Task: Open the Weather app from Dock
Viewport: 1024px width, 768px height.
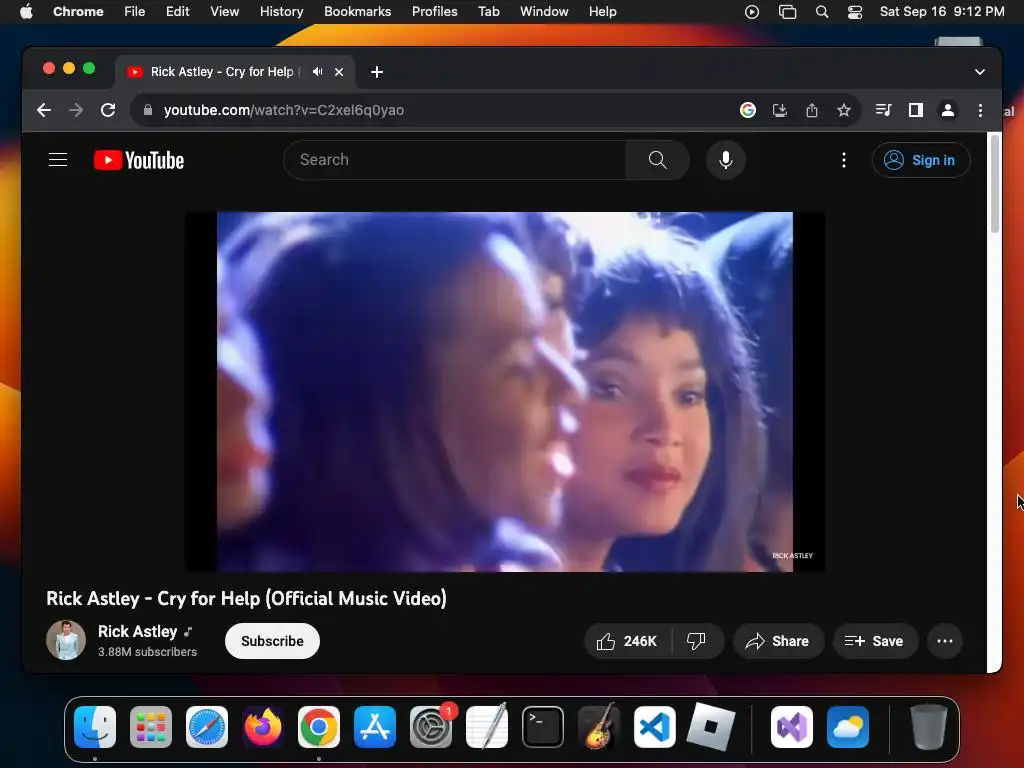Action: (848, 727)
